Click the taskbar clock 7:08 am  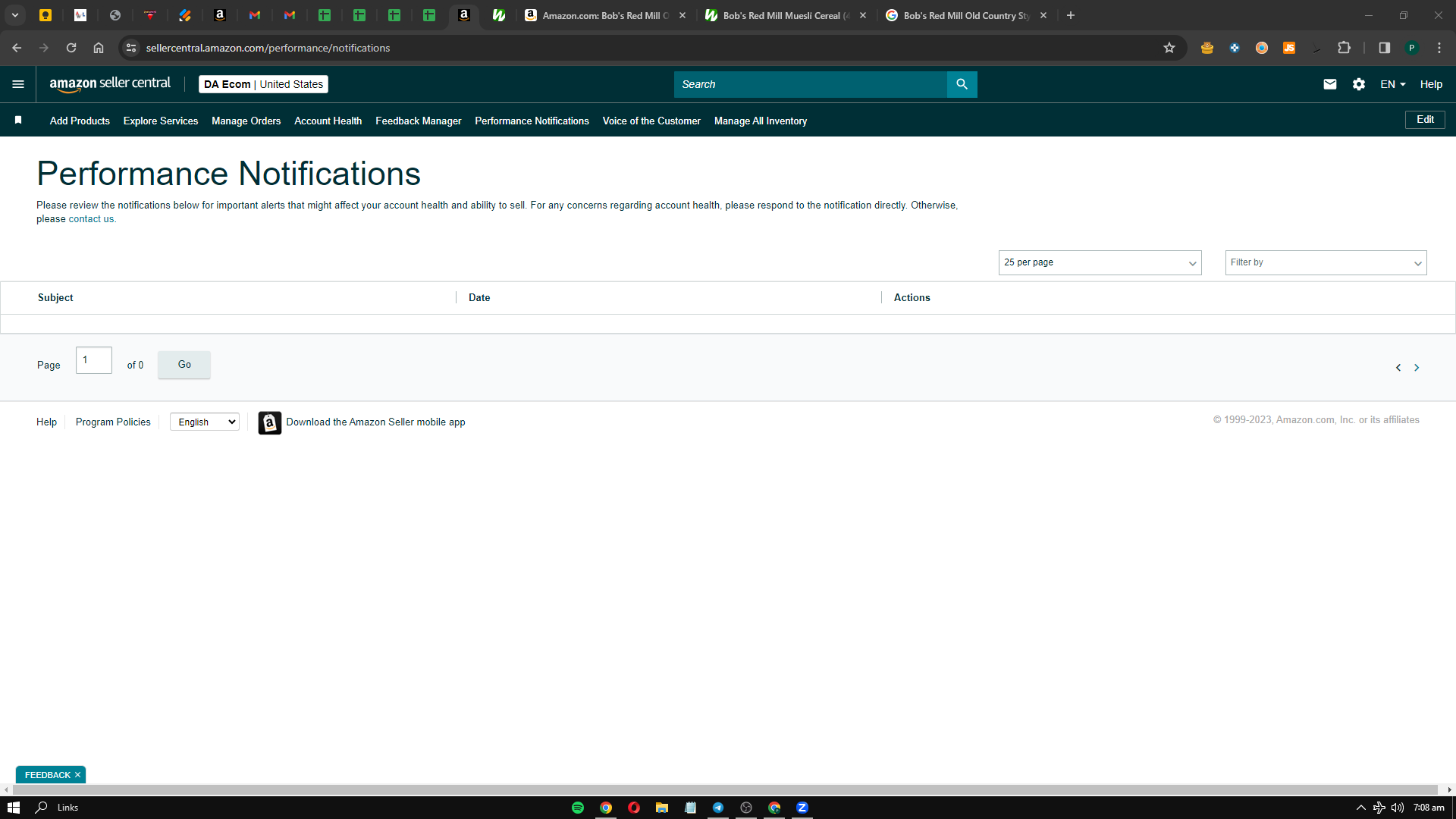1429,808
